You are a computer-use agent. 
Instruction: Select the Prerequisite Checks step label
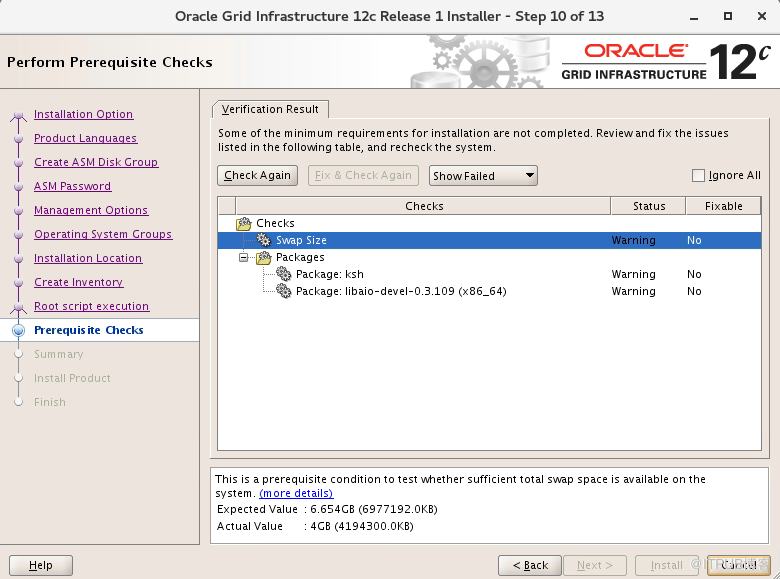89,330
